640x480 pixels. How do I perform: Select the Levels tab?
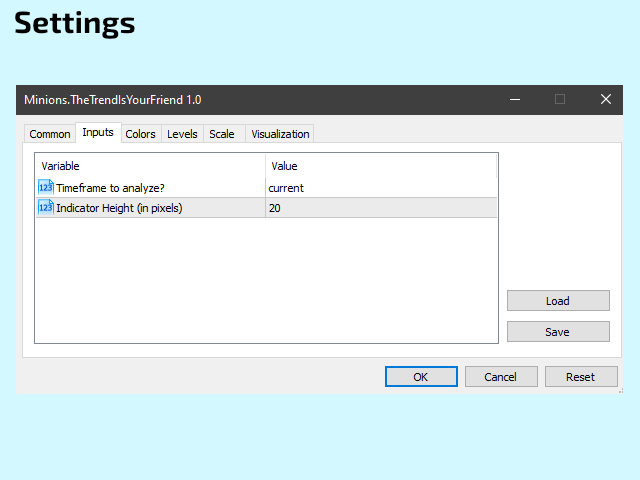(x=182, y=134)
